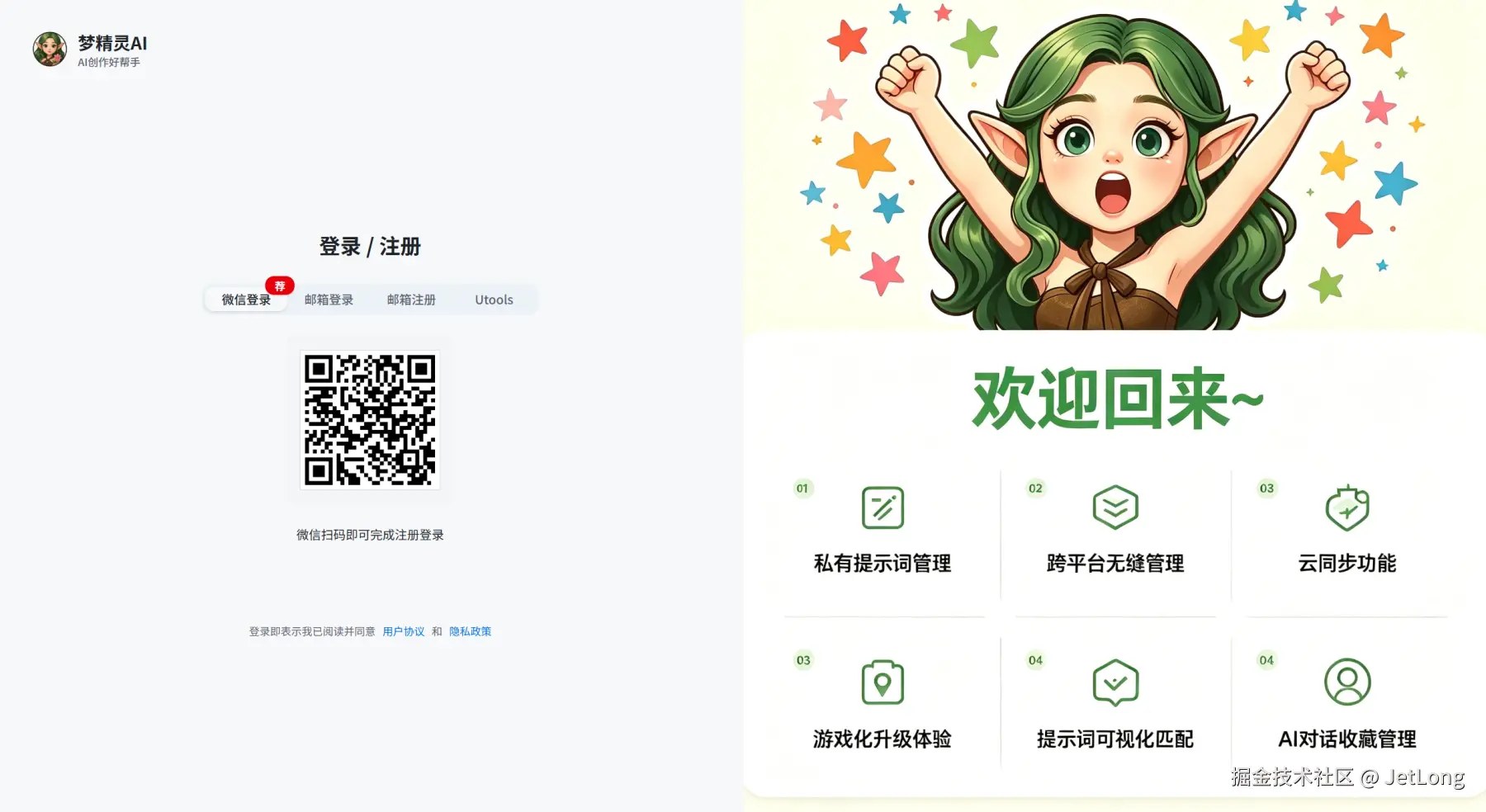Click the green-haired elf illustration
Image resolution: width=1486 pixels, height=812 pixels.
tap(1114, 173)
